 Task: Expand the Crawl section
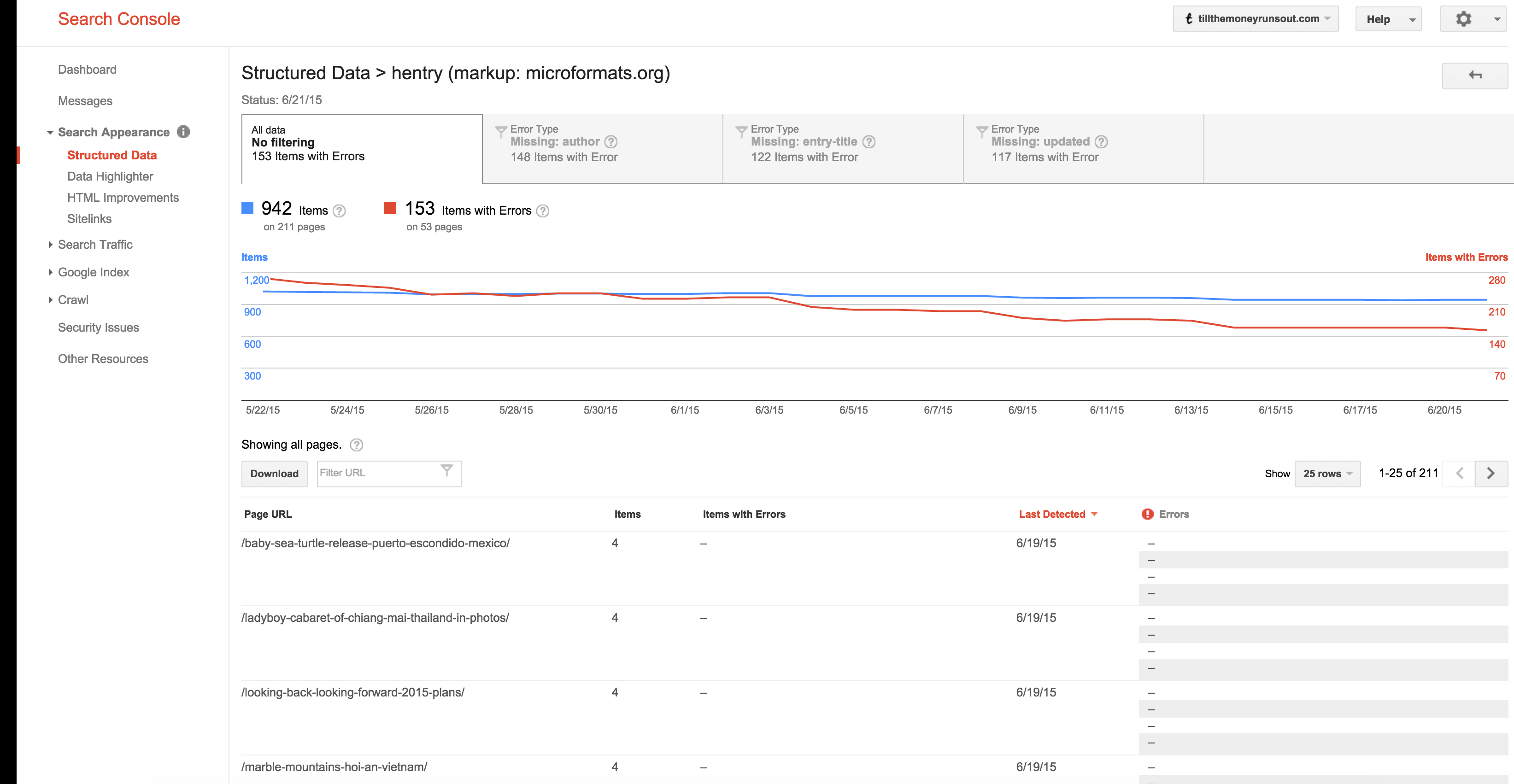click(50, 300)
